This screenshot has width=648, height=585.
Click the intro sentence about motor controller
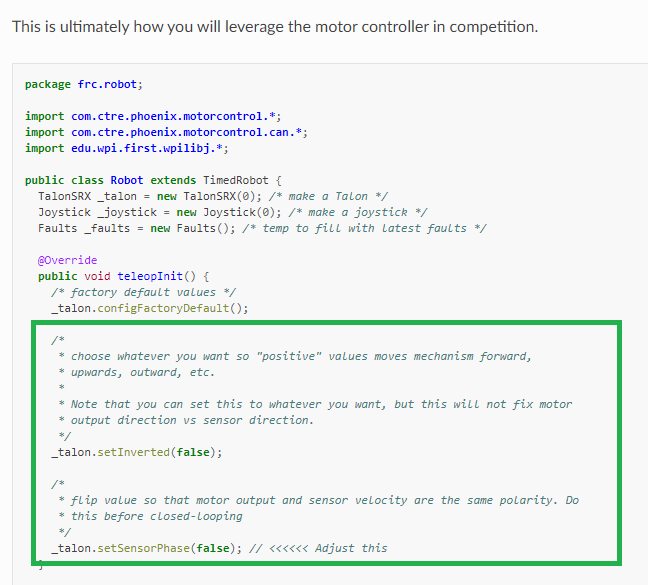click(274, 25)
